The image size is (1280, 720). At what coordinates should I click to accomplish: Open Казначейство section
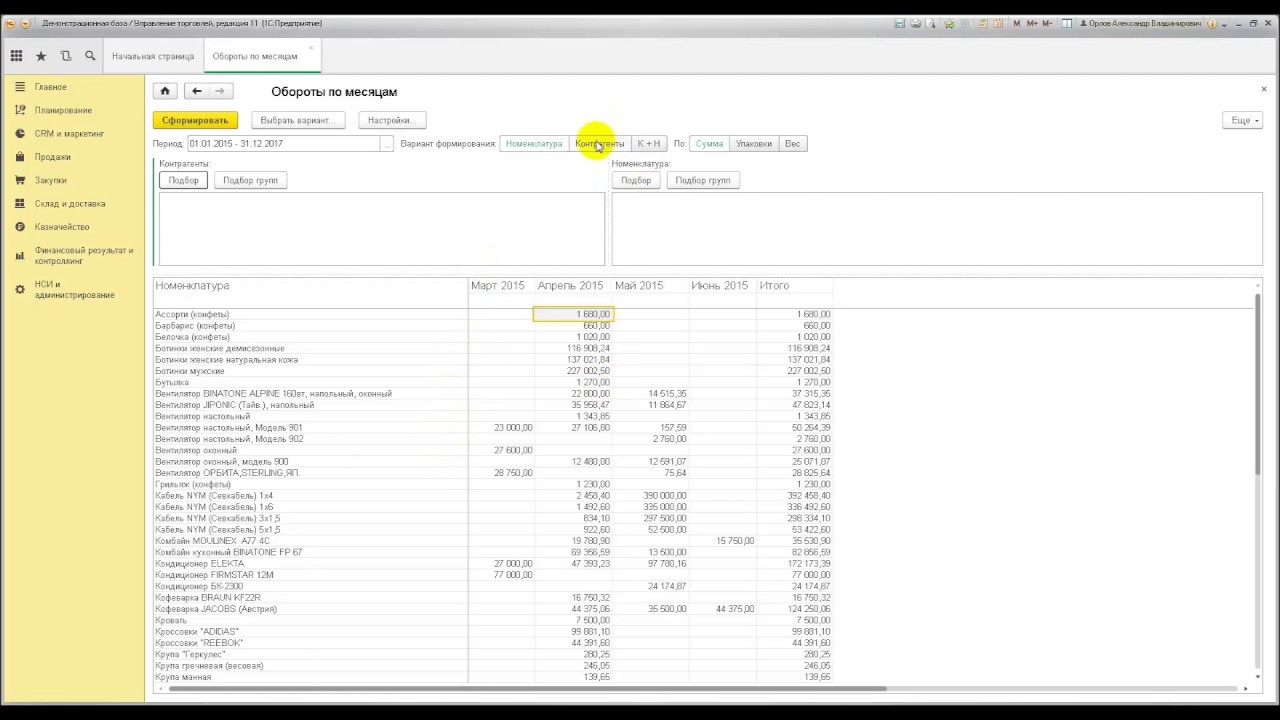(62, 227)
